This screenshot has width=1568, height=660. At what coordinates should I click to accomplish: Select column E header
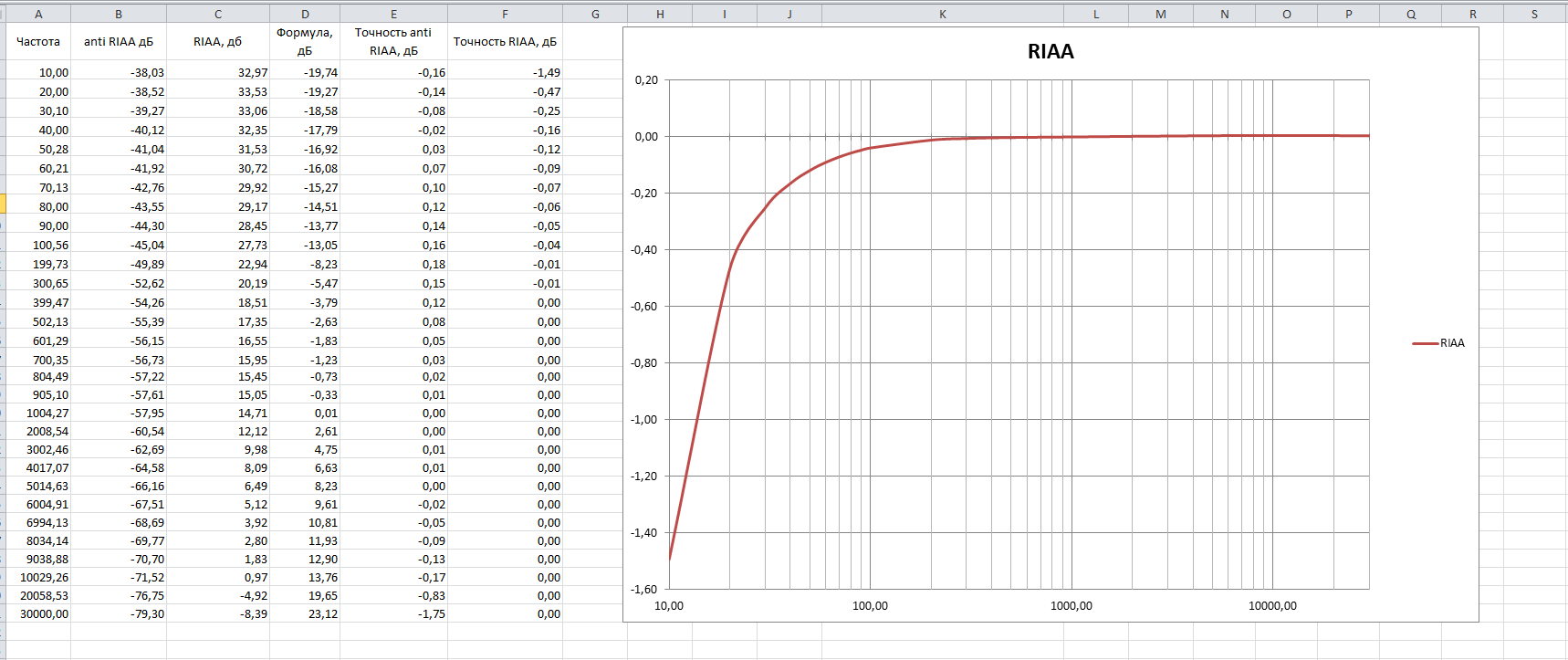(393, 14)
